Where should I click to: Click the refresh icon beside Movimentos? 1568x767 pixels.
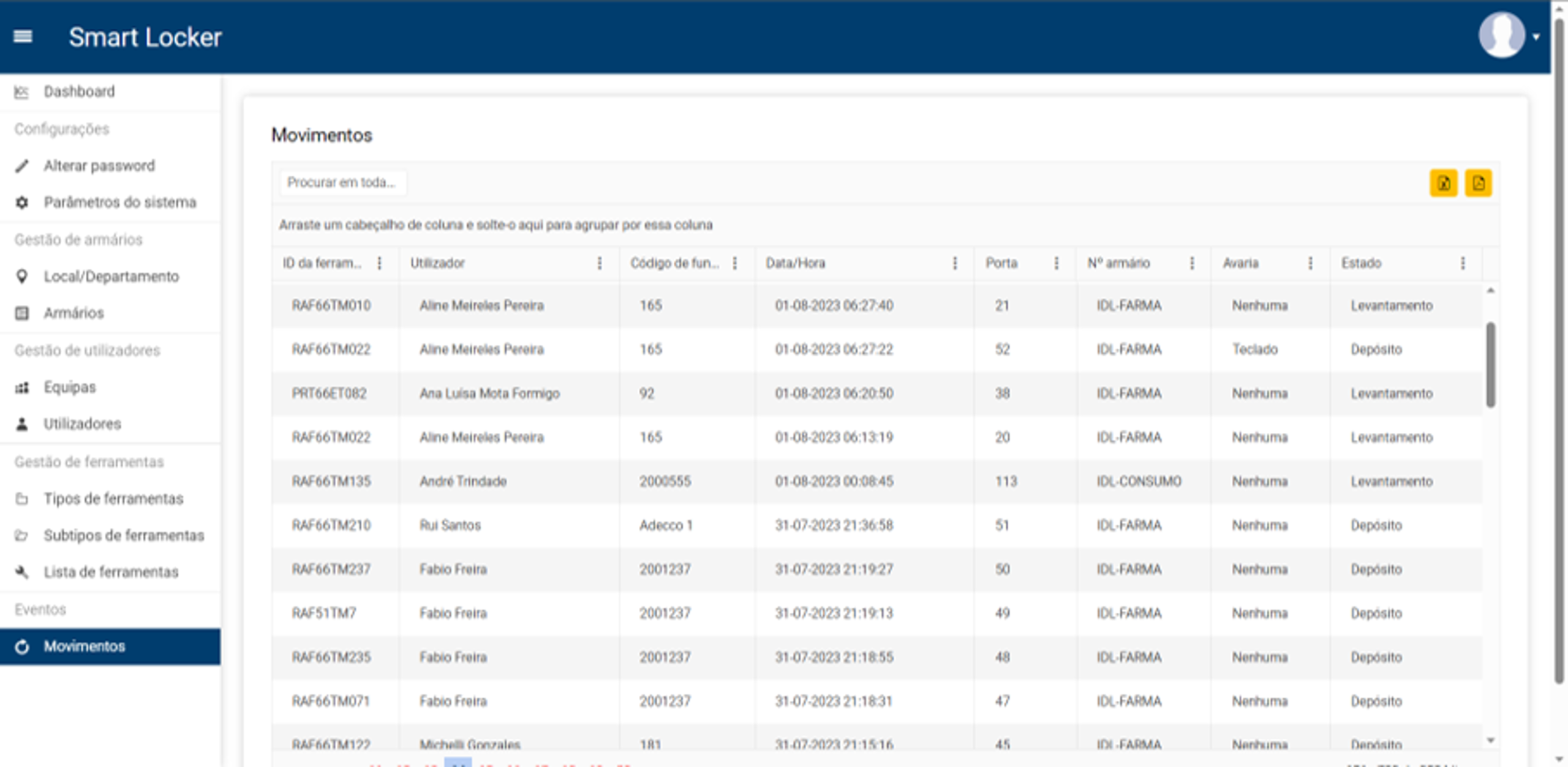pos(23,646)
